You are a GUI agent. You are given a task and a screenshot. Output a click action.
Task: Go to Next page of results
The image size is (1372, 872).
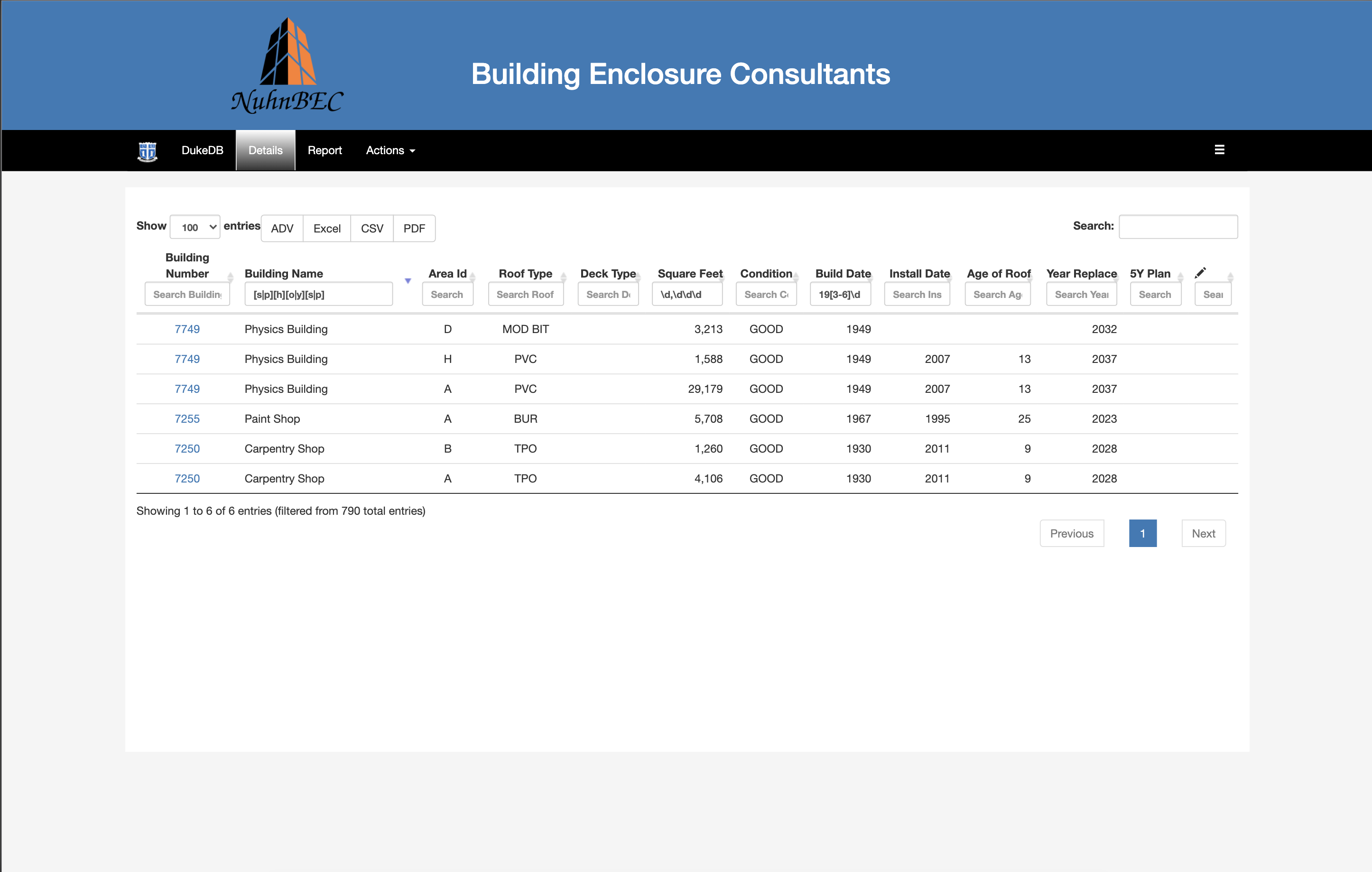tap(1204, 533)
